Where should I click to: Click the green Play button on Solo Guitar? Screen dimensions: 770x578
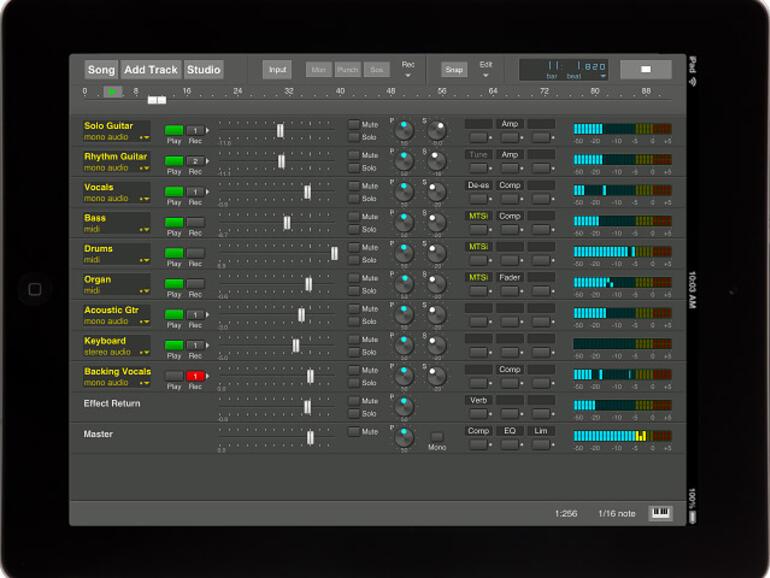point(174,130)
